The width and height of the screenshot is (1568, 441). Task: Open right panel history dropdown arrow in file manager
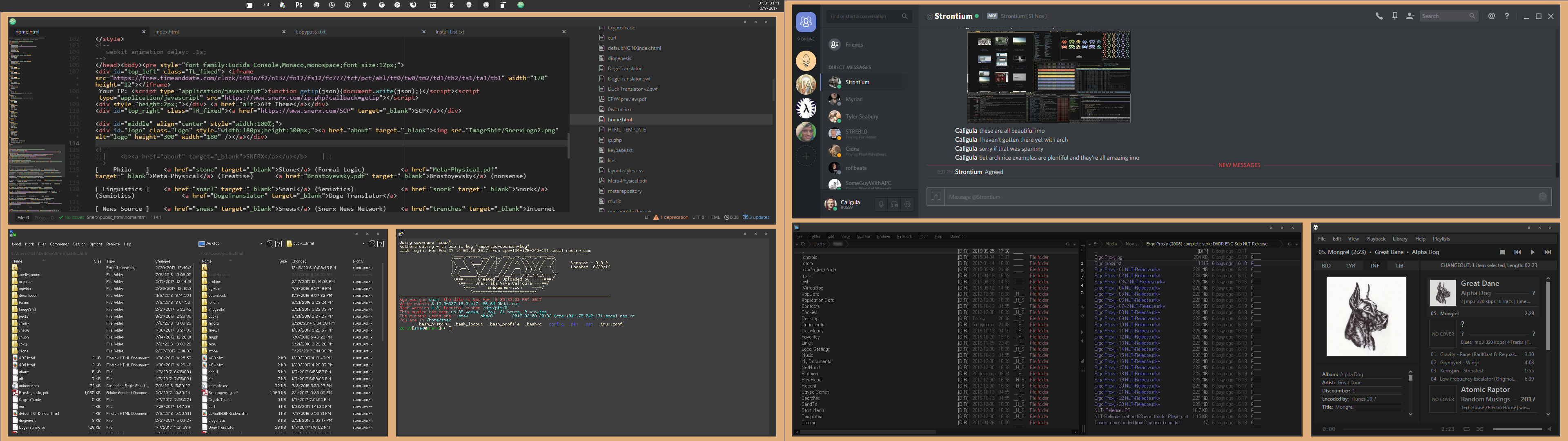coord(1297,245)
